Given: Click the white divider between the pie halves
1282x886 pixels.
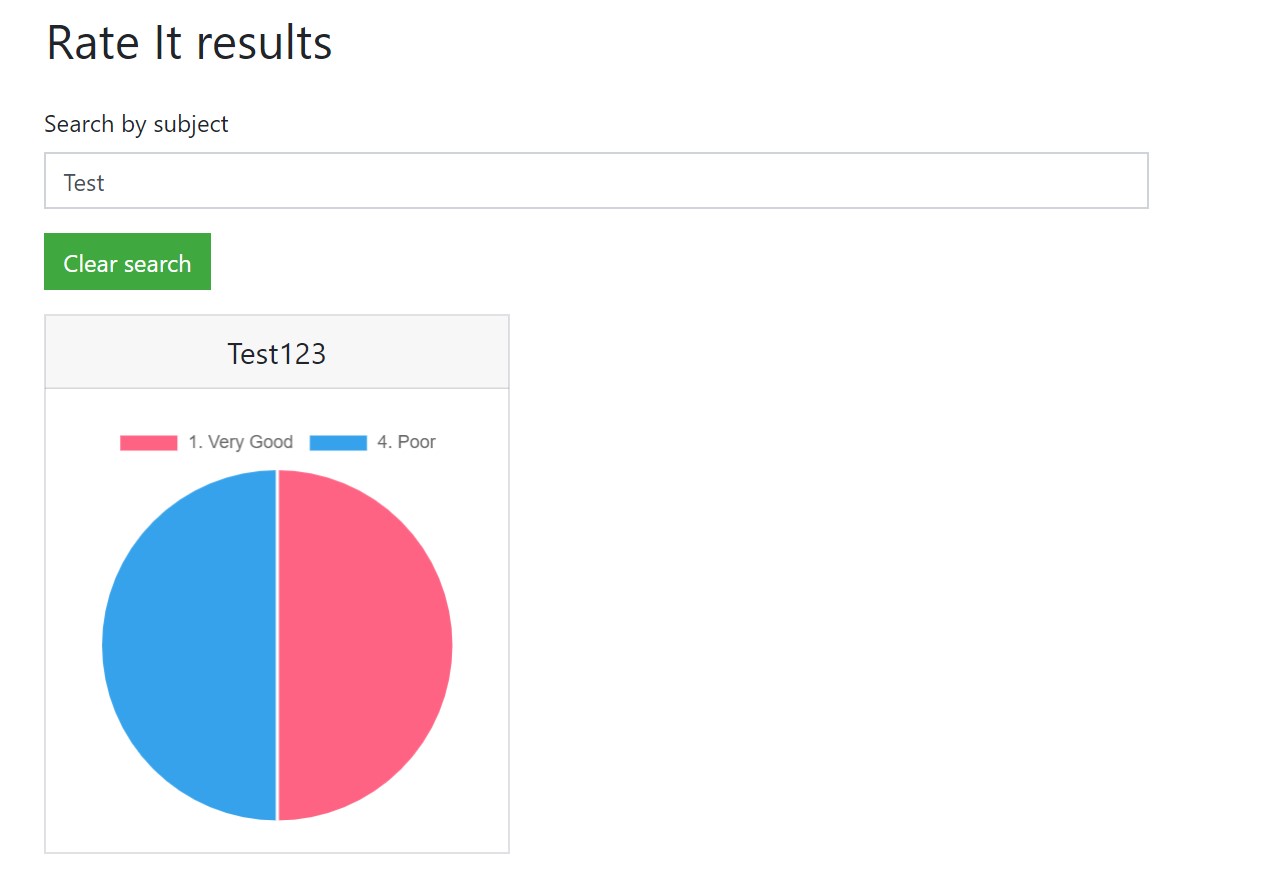Looking at the screenshot, I should click(277, 645).
